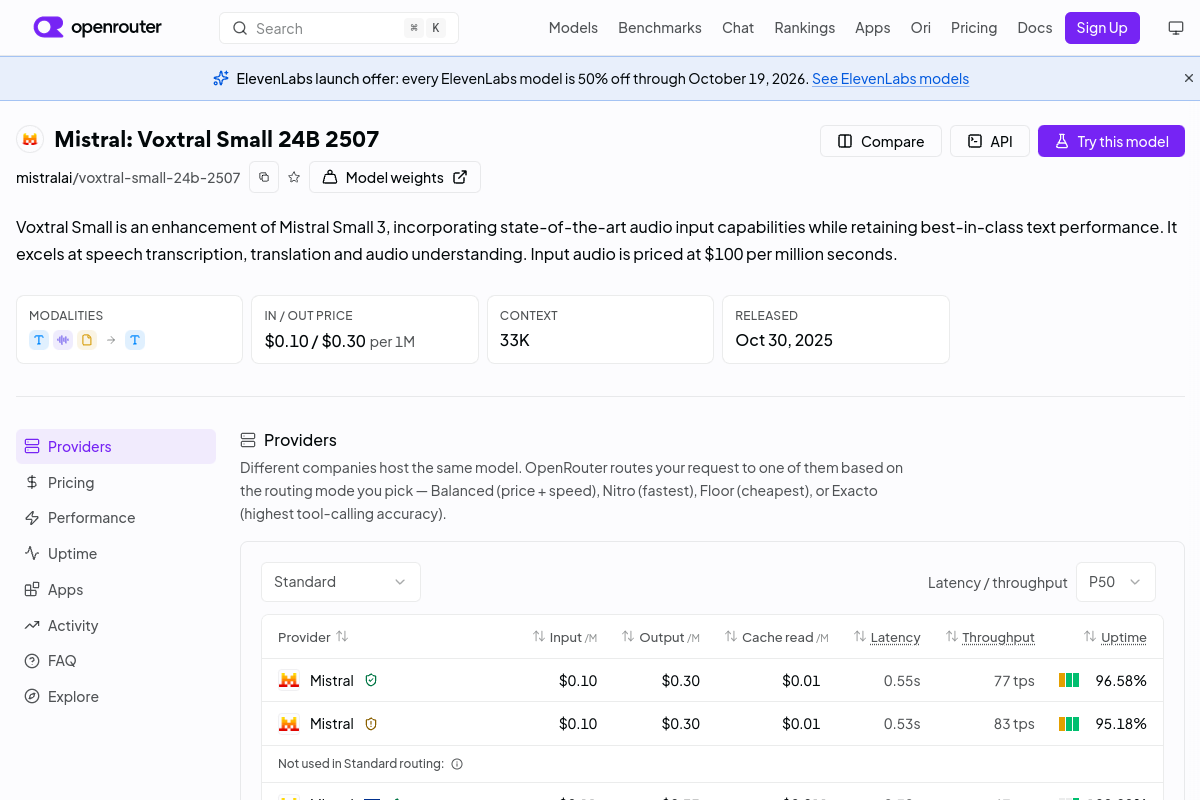Favorite this model with the star icon

point(294,177)
